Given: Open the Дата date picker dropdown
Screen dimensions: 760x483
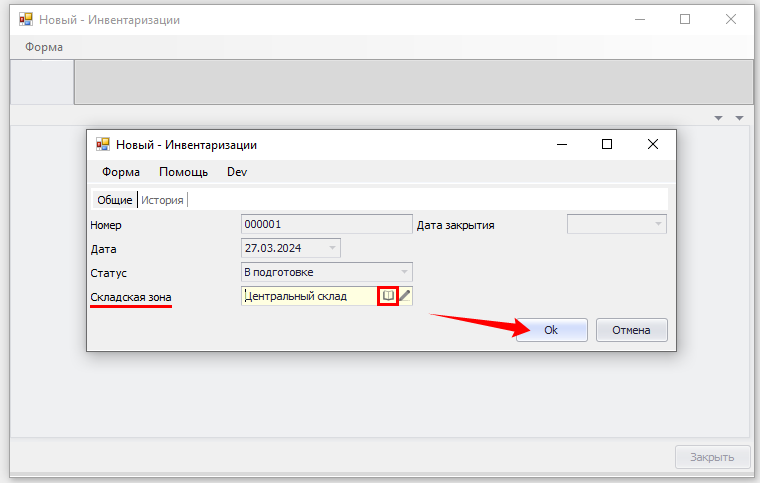Looking at the screenshot, I should pos(332,247).
